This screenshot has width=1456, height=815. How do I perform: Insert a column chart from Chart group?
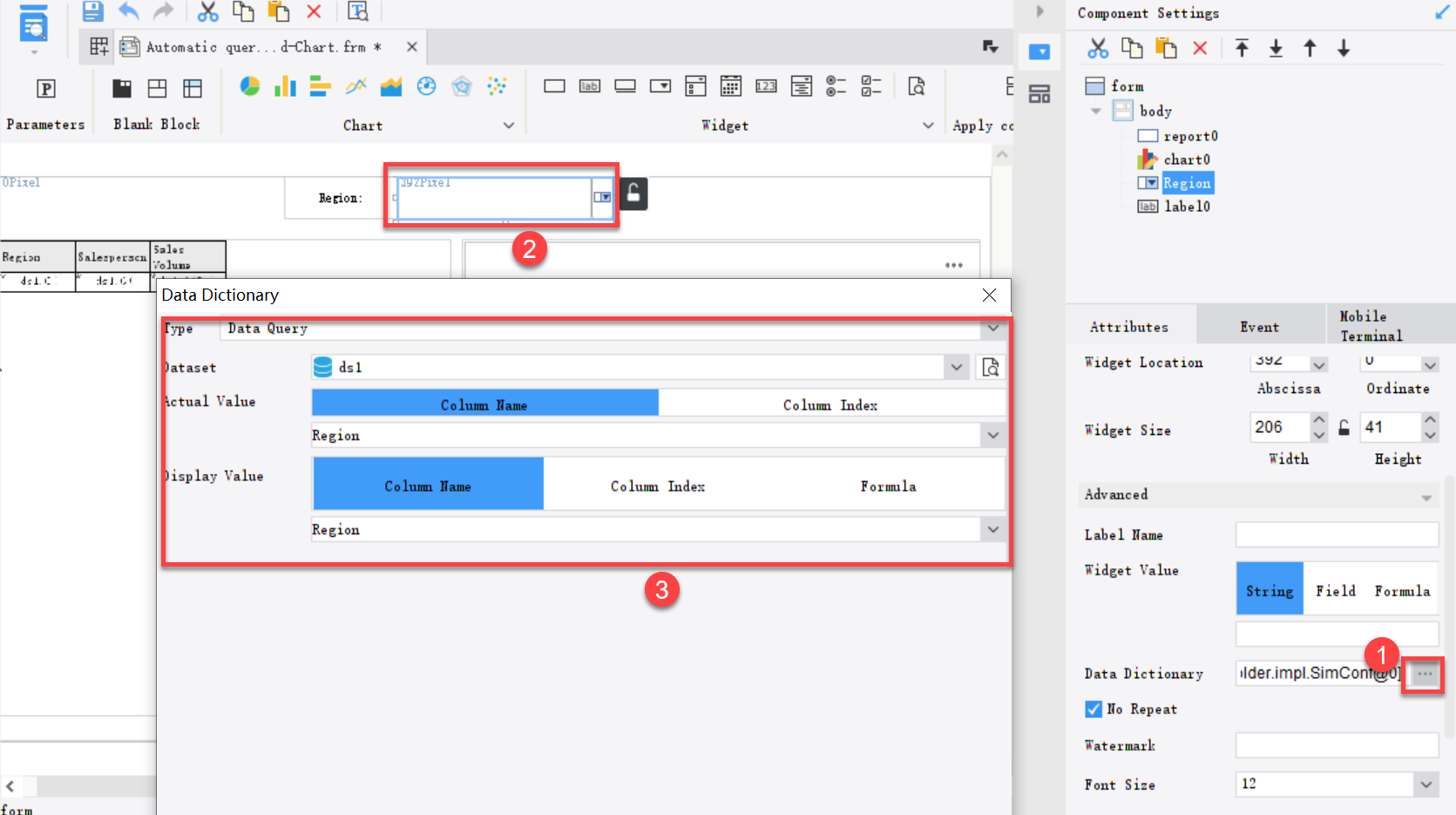(285, 86)
